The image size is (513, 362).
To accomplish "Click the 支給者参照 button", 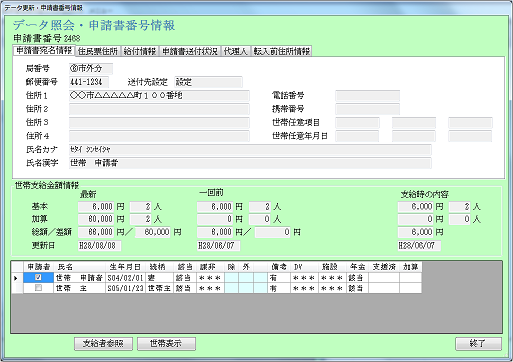I will coord(103,344).
